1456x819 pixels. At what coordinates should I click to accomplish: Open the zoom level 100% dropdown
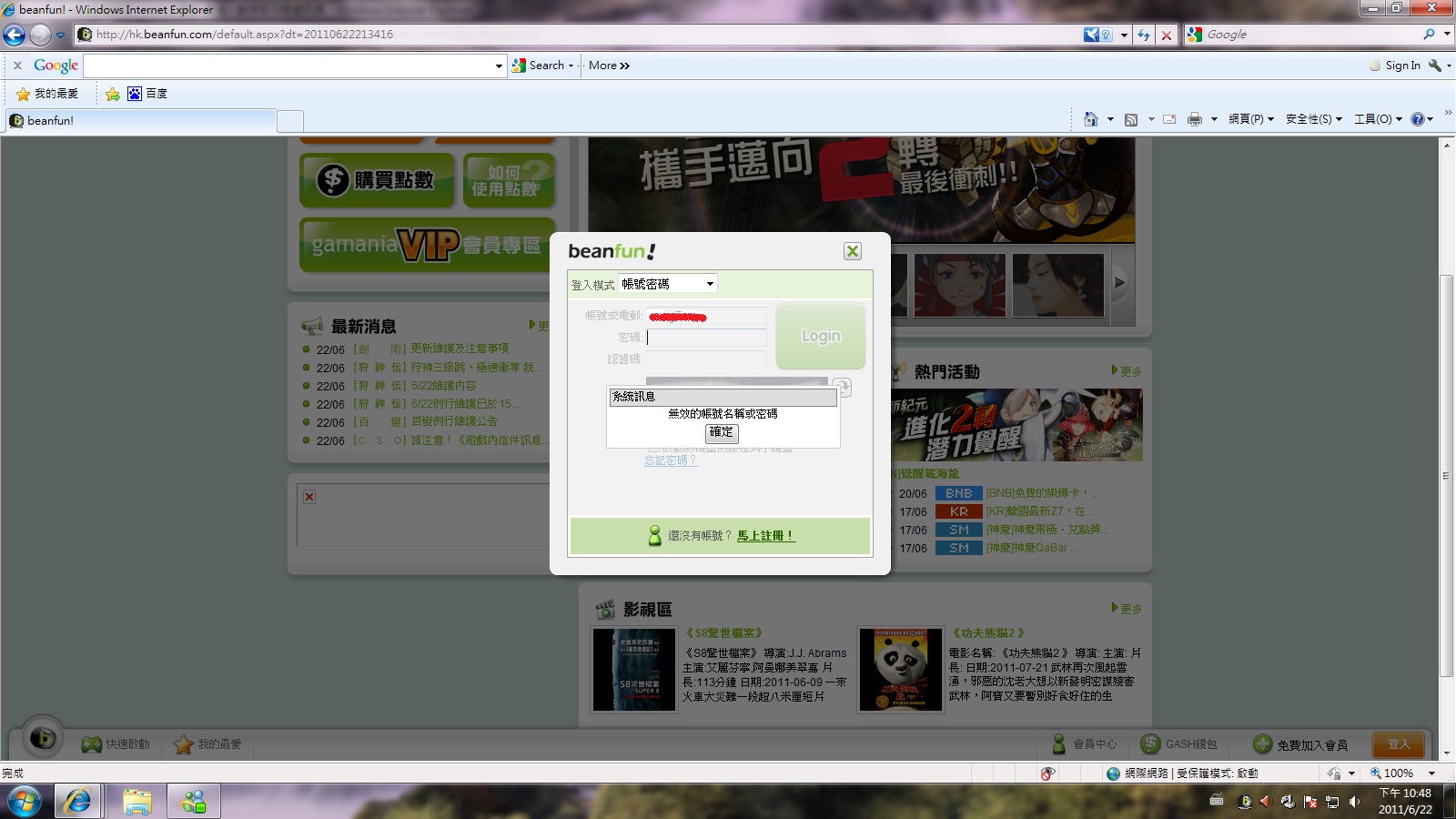tap(1431, 773)
